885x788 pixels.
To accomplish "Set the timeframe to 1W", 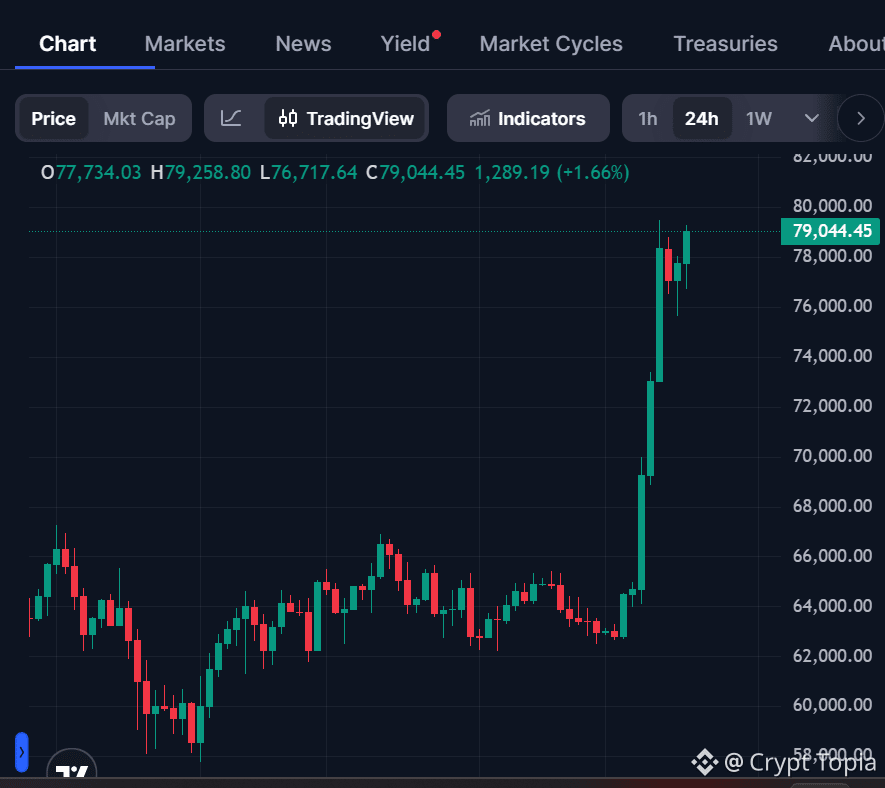I will (759, 119).
